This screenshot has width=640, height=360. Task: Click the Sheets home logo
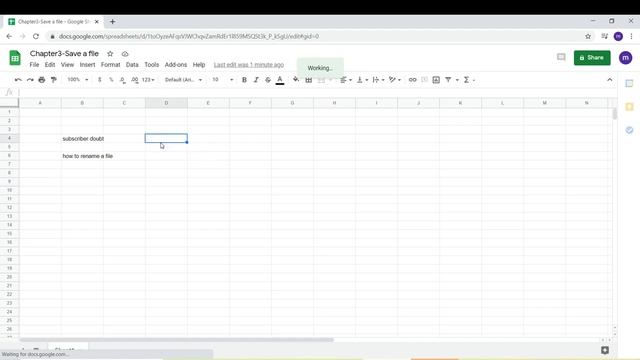(x=15, y=58)
